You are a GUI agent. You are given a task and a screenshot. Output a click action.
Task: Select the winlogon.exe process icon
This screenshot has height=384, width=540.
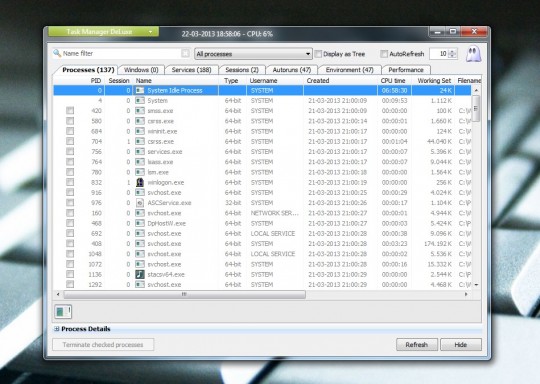point(140,182)
